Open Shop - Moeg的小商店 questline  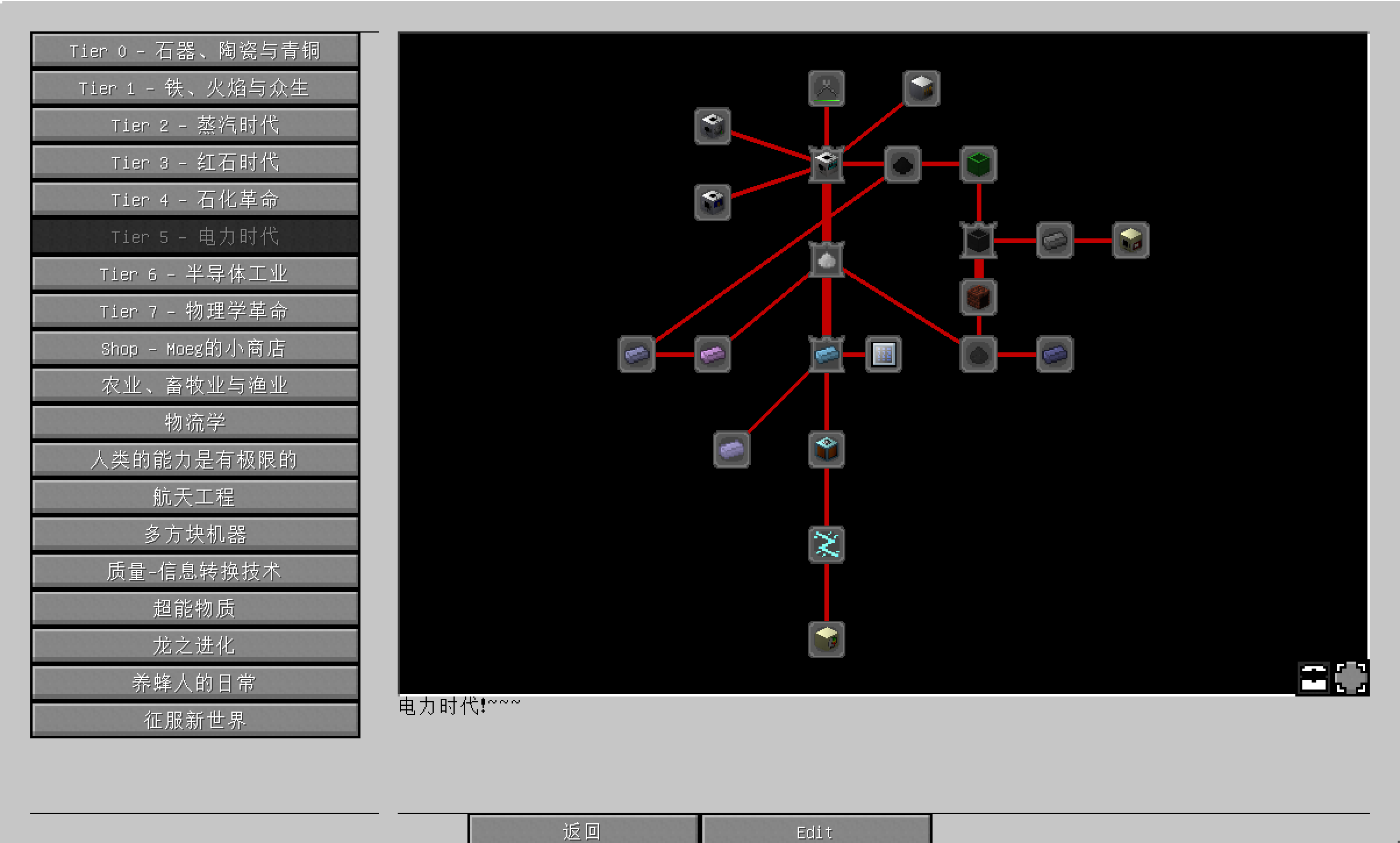(x=195, y=348)
